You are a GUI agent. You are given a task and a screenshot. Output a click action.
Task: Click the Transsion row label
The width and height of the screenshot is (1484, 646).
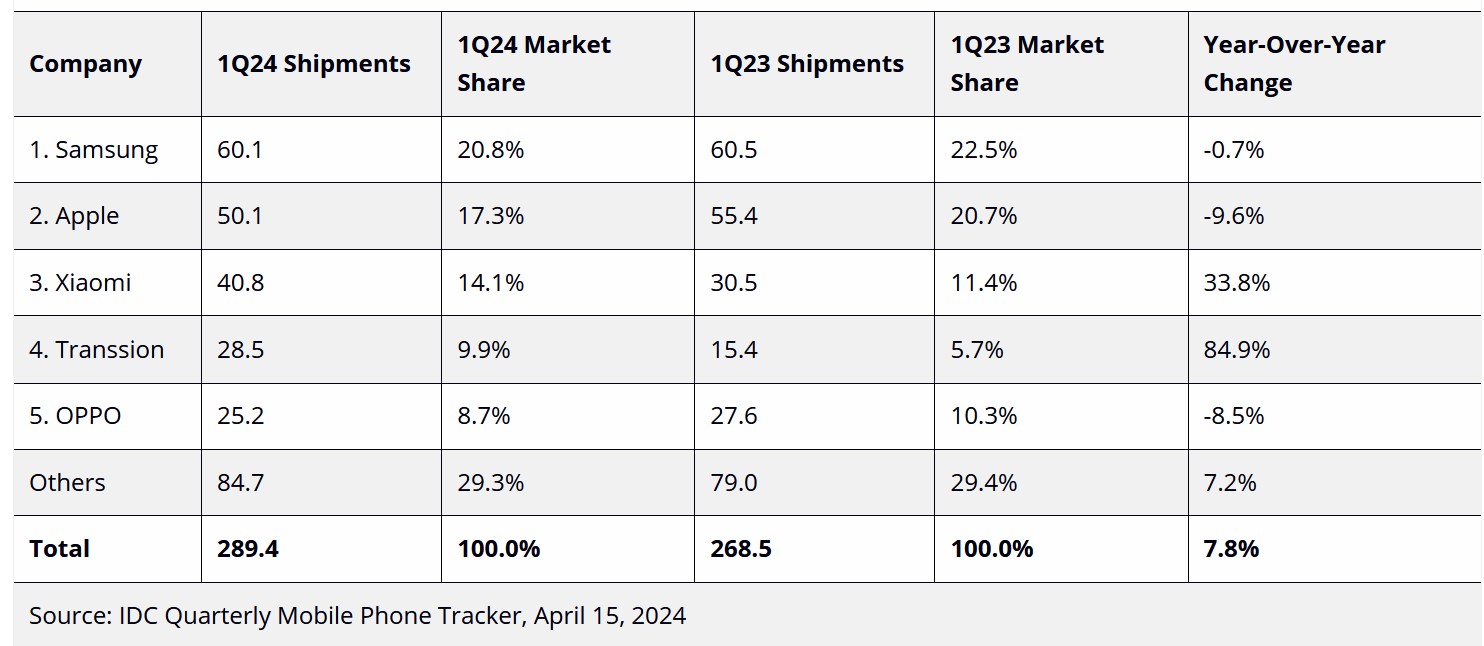[96, 350]
